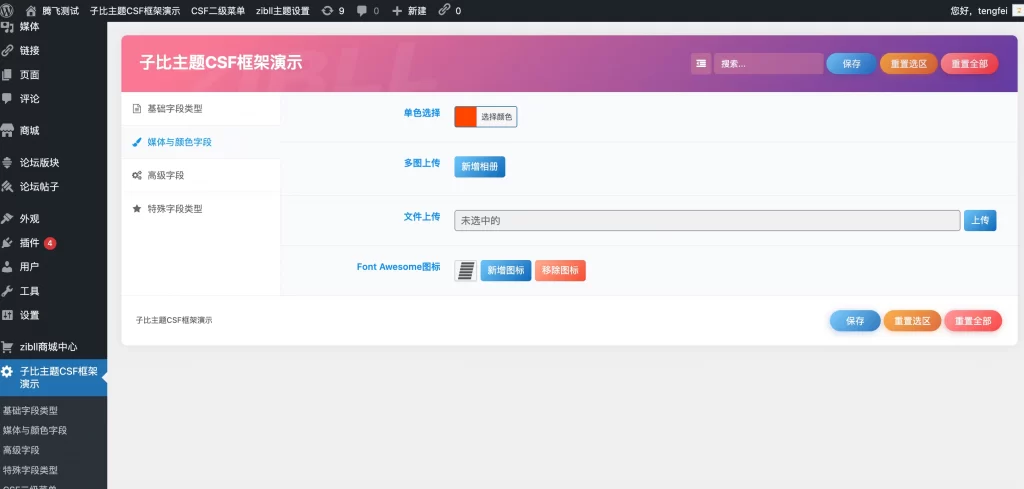The image size is (1024, 489).
Task: Open zibll商城中心 in the sidebar
Action: (x=48, y=347)
